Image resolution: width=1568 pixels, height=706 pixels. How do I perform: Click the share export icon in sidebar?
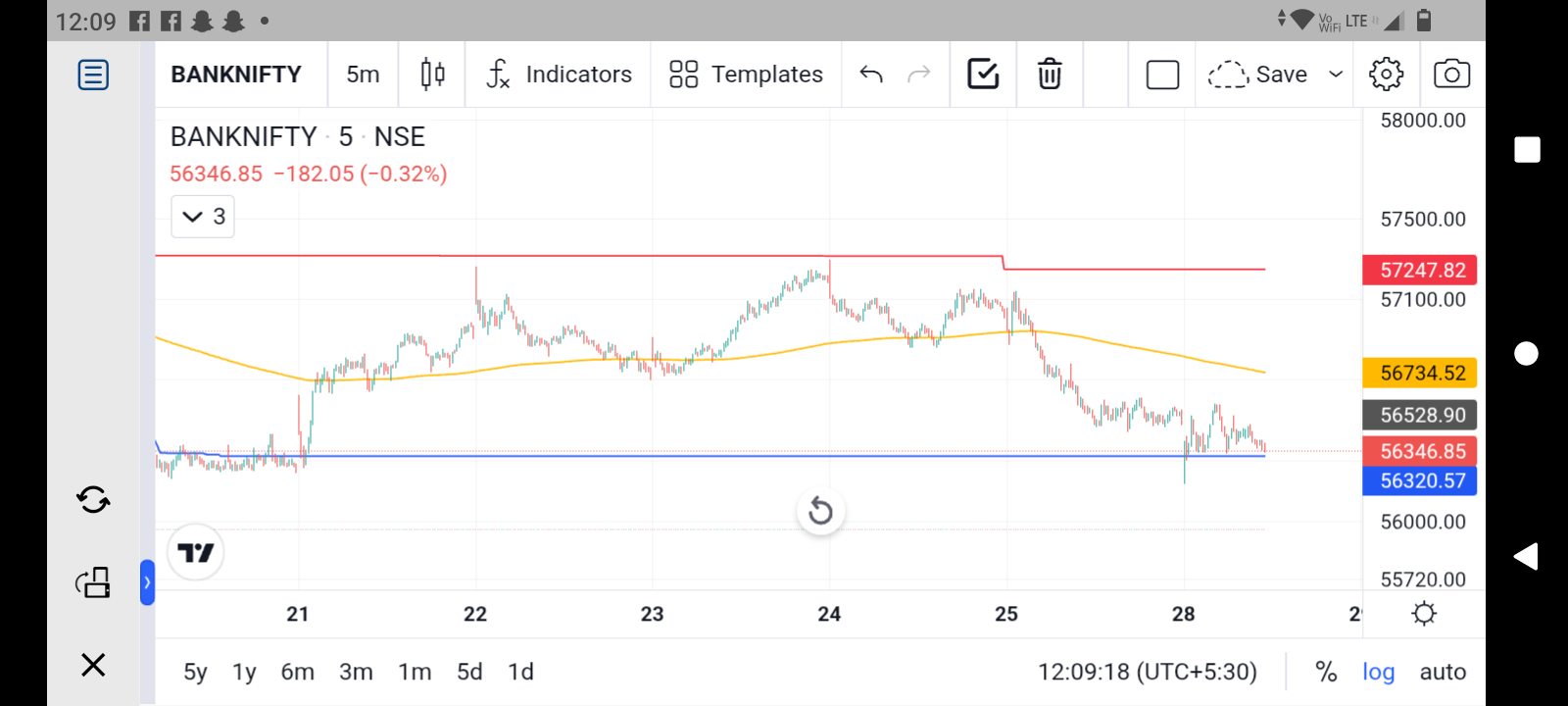click(93, 582)
